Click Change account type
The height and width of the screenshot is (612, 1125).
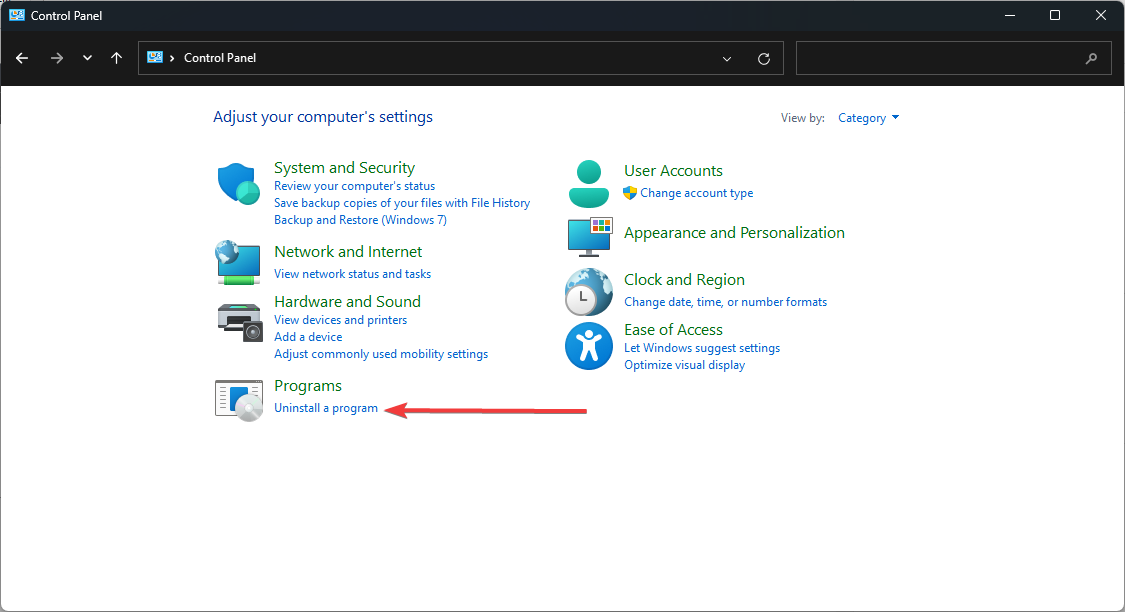click(x=697, y=193)
